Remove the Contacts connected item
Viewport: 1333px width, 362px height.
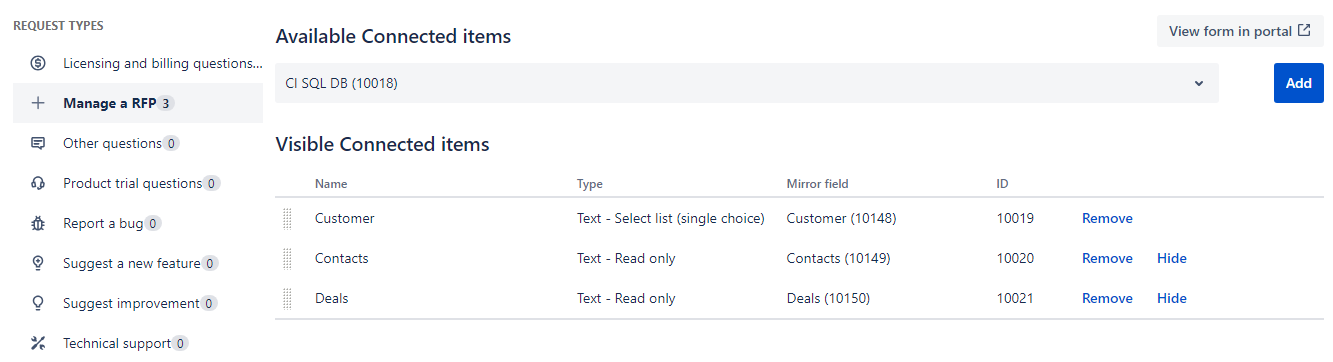click(1107, 258)
